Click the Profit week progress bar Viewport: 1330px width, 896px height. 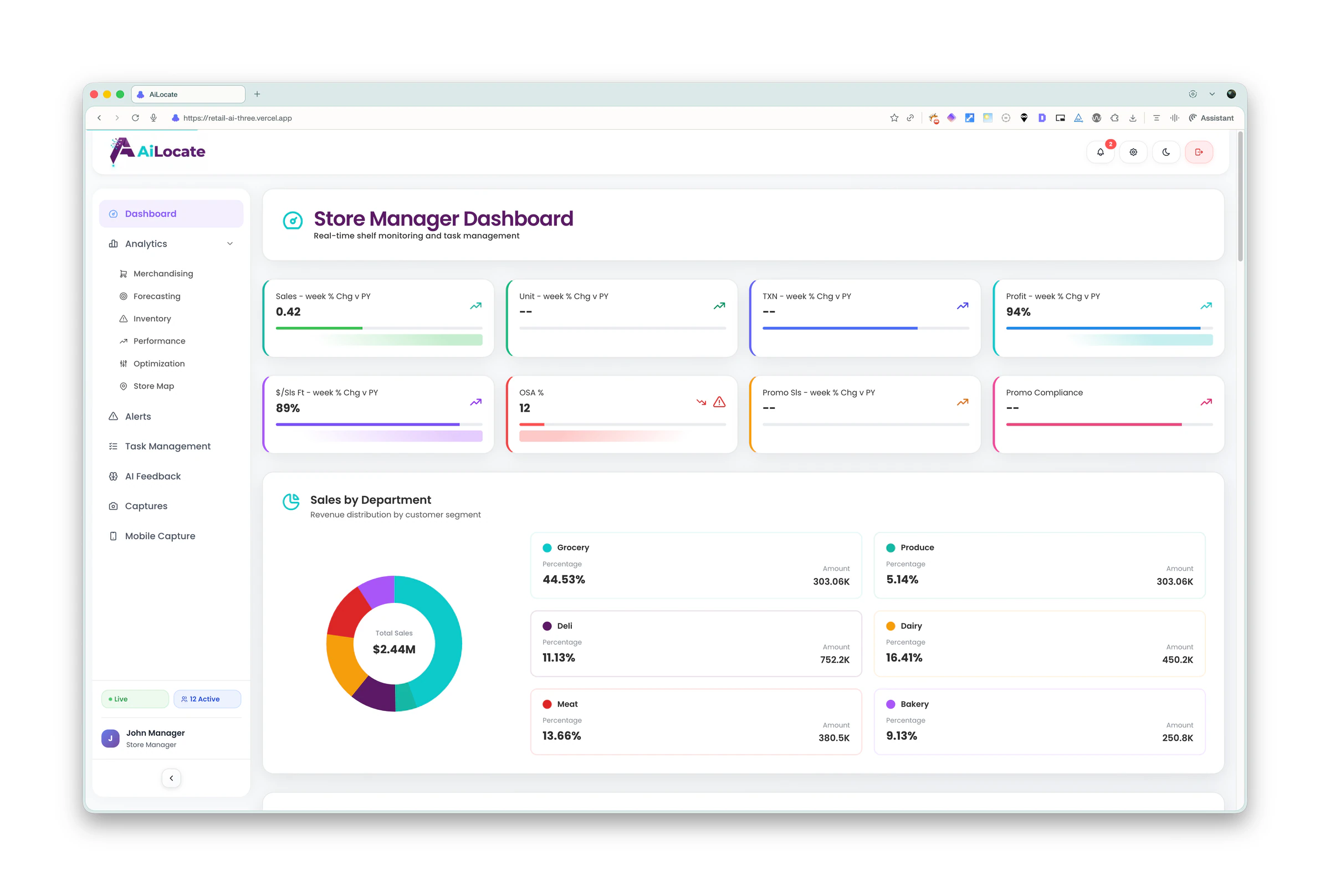point(1109,328)
